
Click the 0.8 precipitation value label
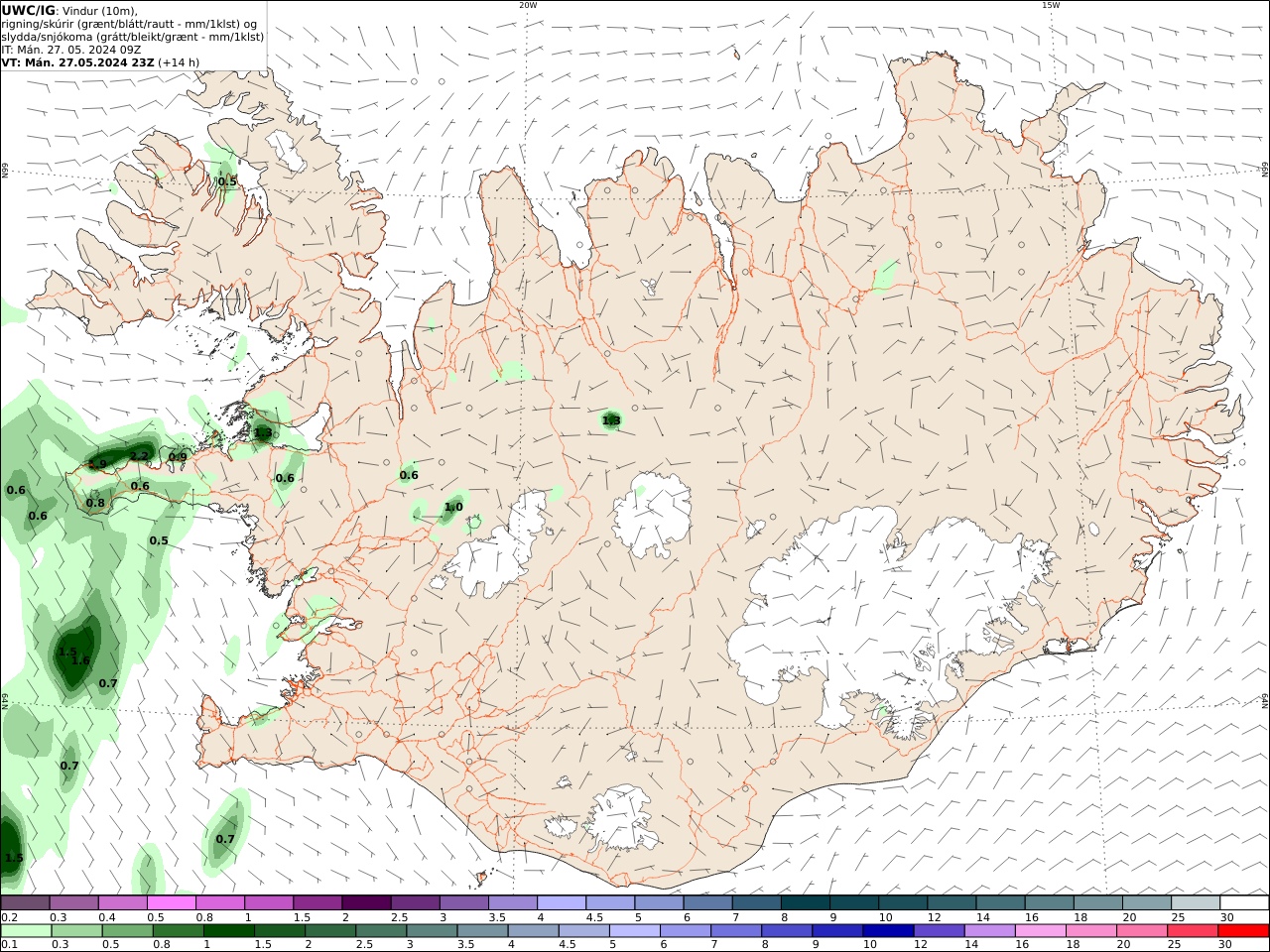95,504
